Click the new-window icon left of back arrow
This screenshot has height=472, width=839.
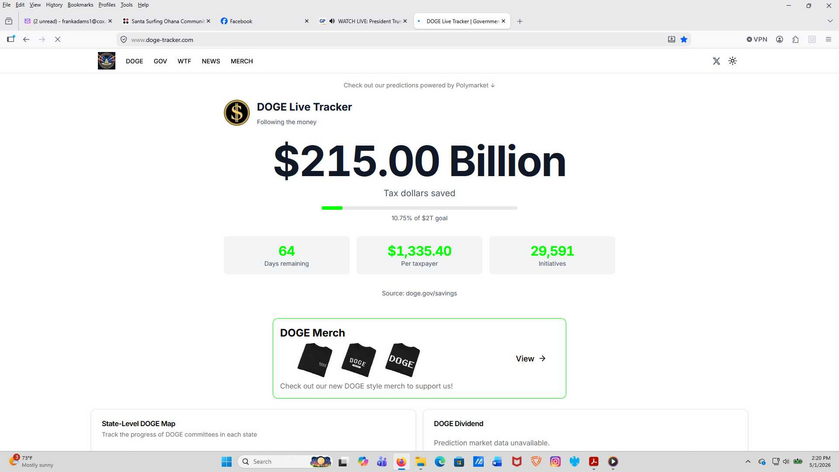11,39
